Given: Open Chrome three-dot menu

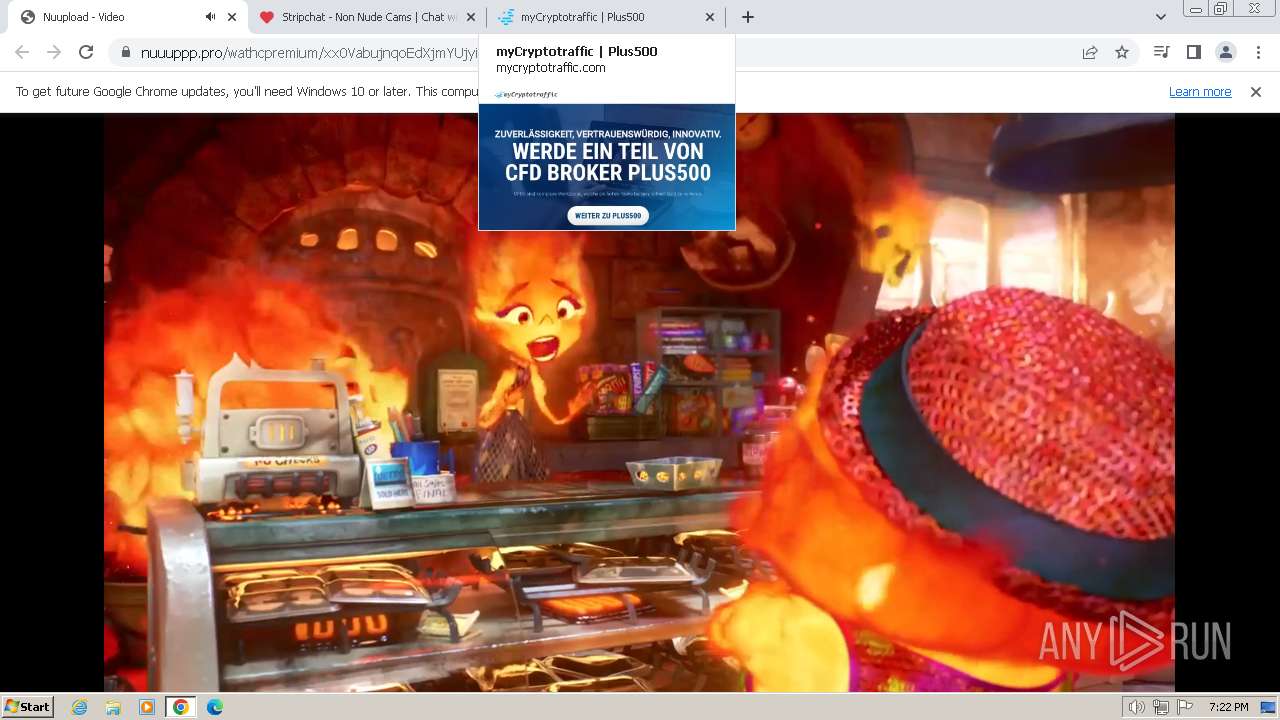Looking at the screenshot, I should (x=1258, y=52).
